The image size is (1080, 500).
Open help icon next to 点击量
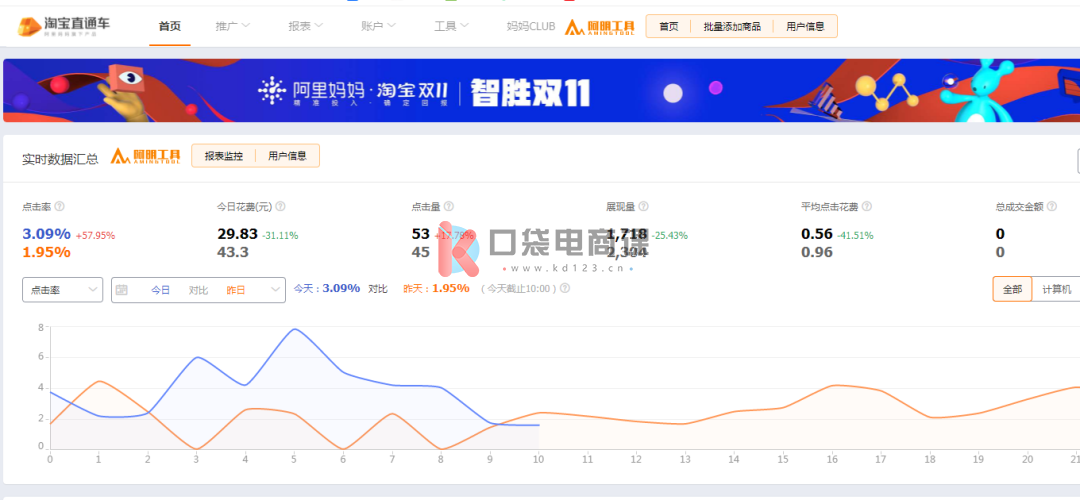(x=448, y=207)
